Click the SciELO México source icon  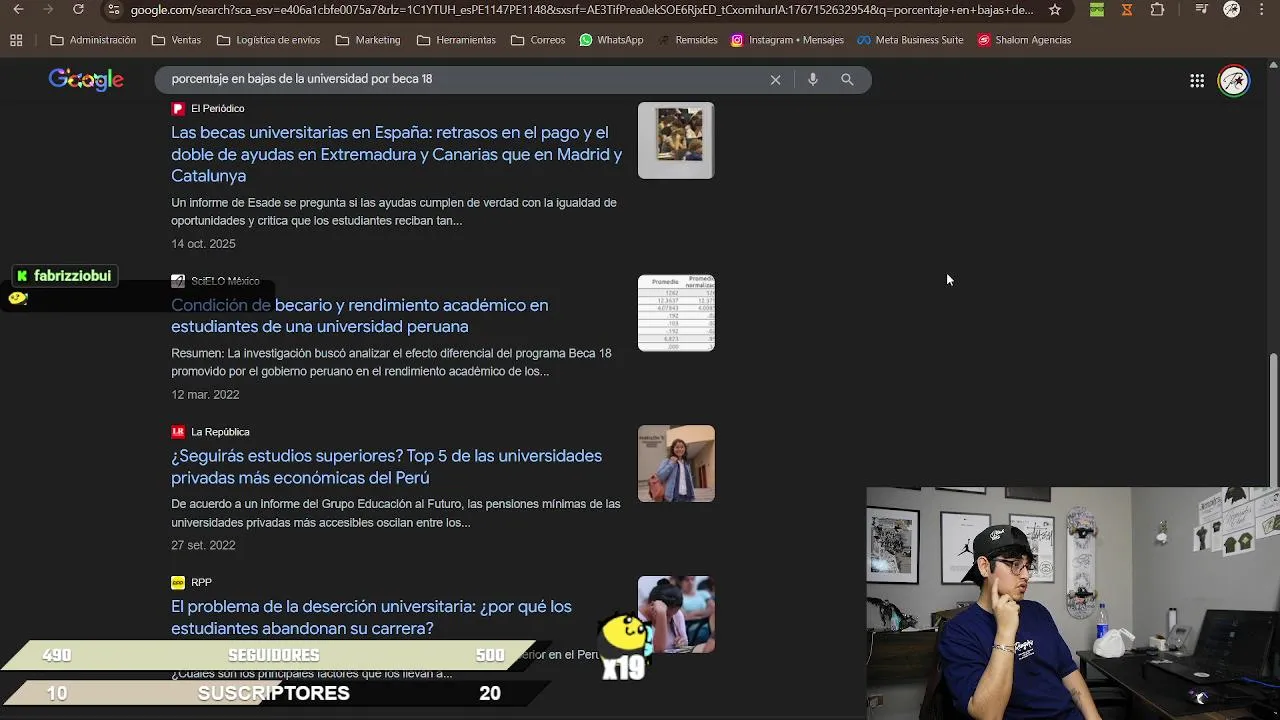pyautogui.click(x=178, y=282)
